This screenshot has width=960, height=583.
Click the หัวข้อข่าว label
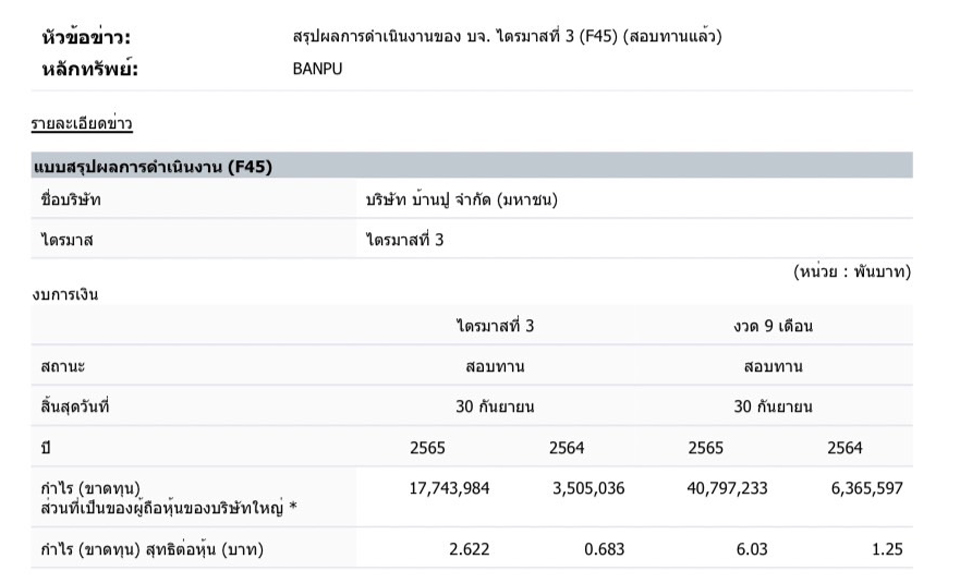point(86,38)
